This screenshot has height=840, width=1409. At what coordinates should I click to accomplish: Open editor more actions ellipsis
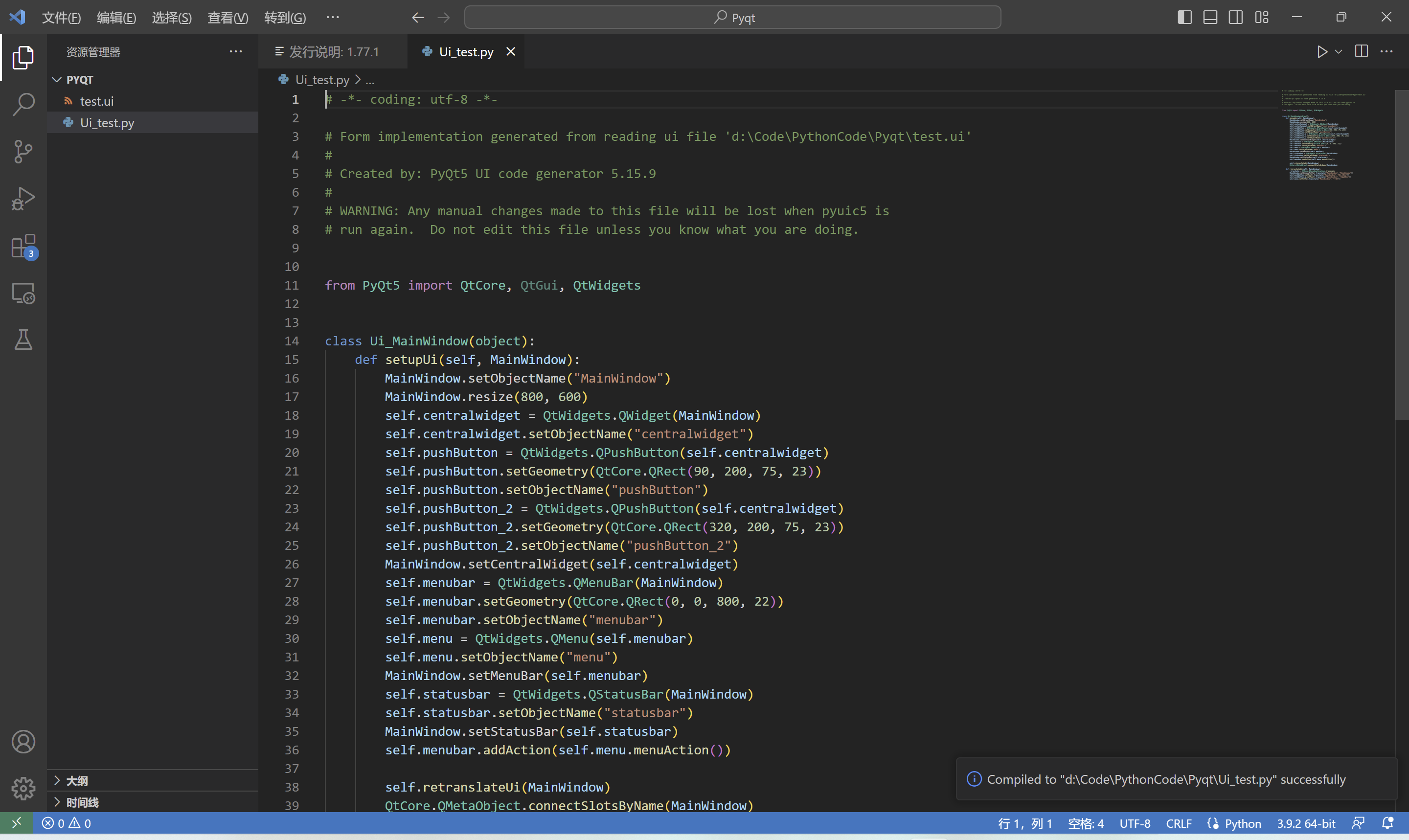1386,51
